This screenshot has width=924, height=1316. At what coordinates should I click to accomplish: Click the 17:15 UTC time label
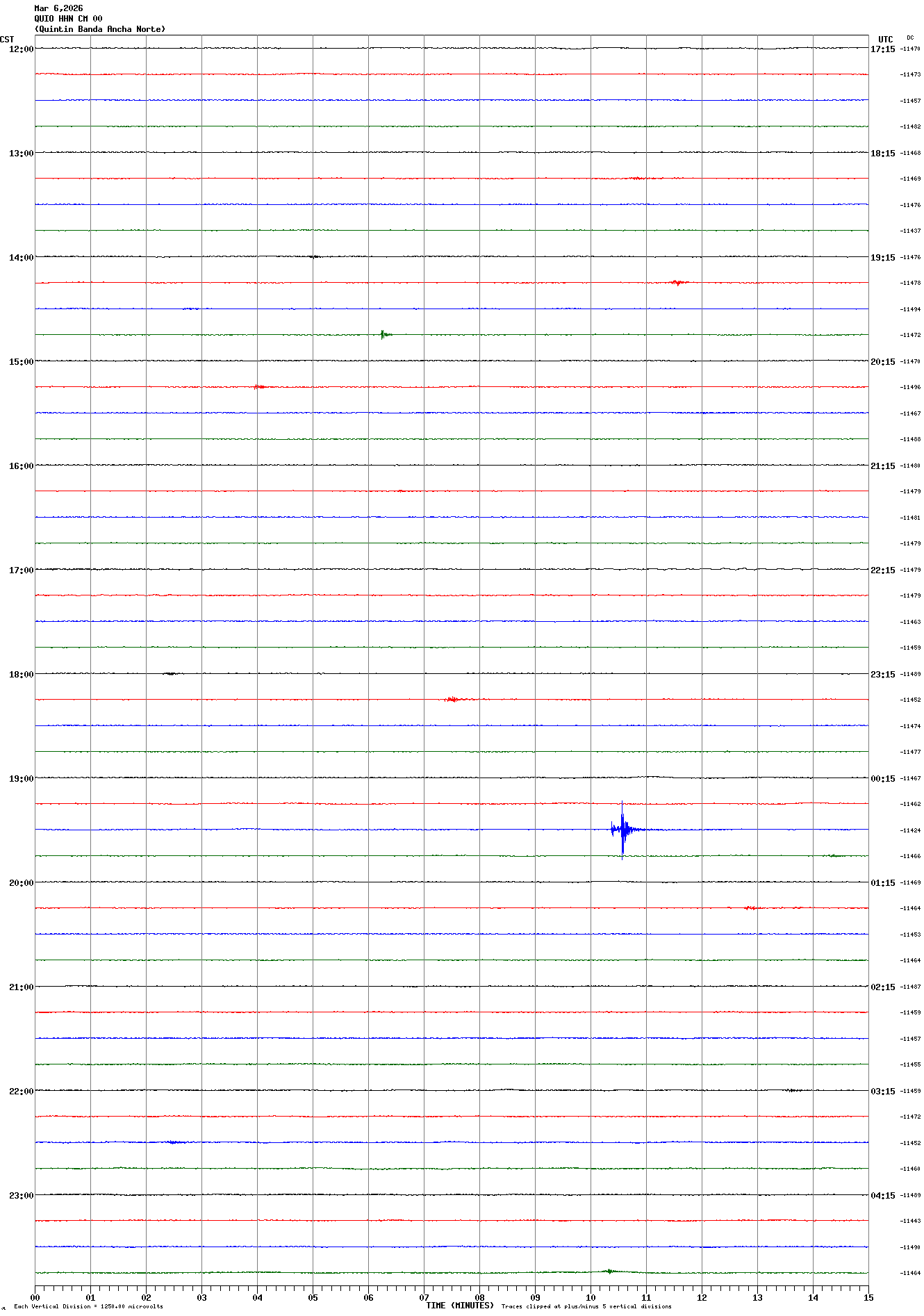(882, 49)
